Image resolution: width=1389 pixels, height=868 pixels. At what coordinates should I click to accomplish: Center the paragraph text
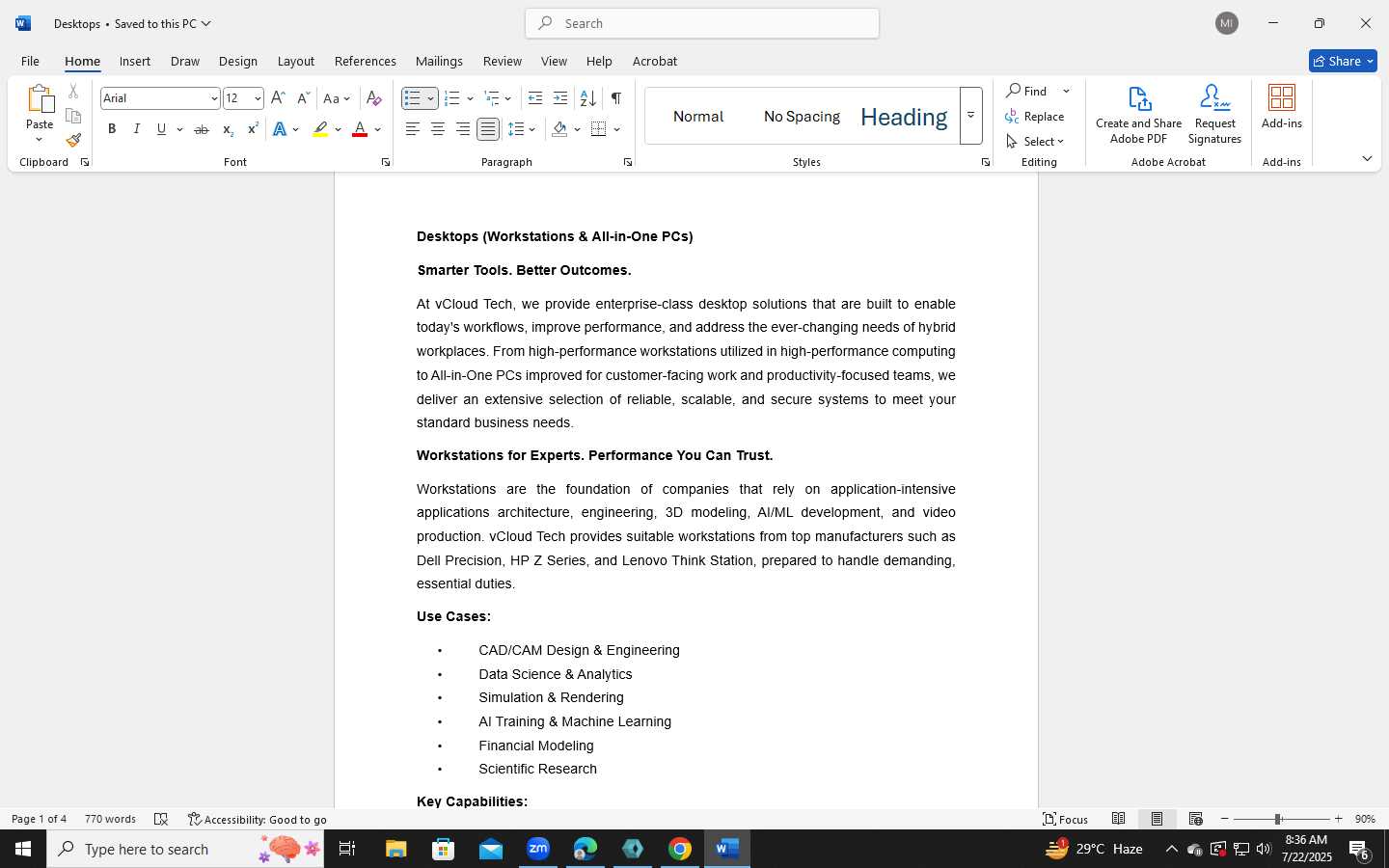438,129
